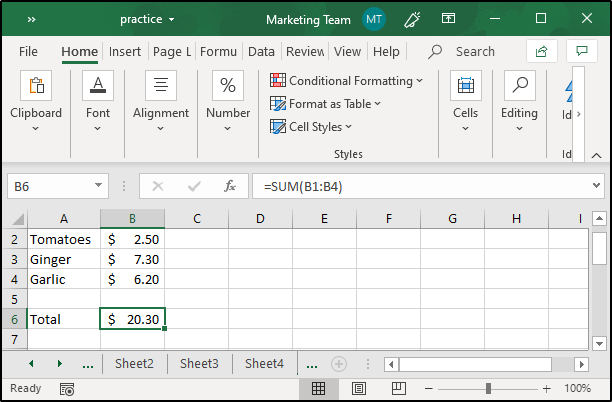Click the Zoom out minus button
612x402 pixels.
coord(429,389)
